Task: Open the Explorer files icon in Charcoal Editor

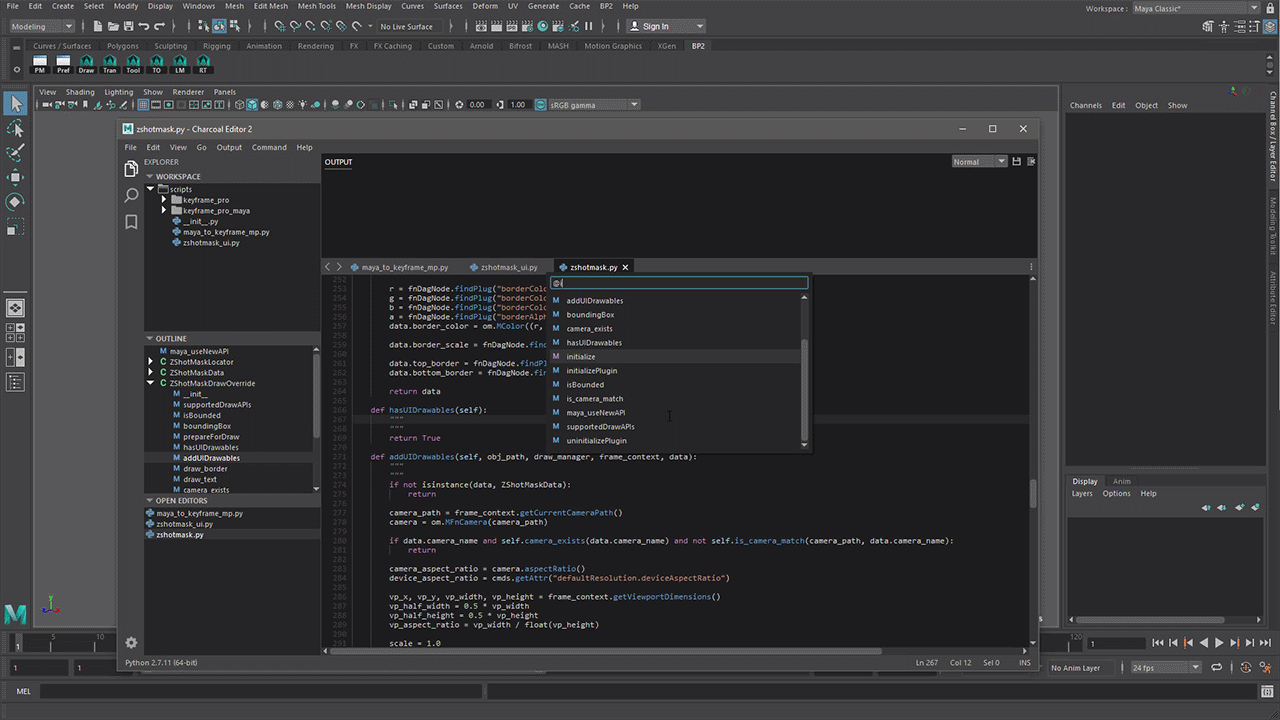Action: coord(131,170)
